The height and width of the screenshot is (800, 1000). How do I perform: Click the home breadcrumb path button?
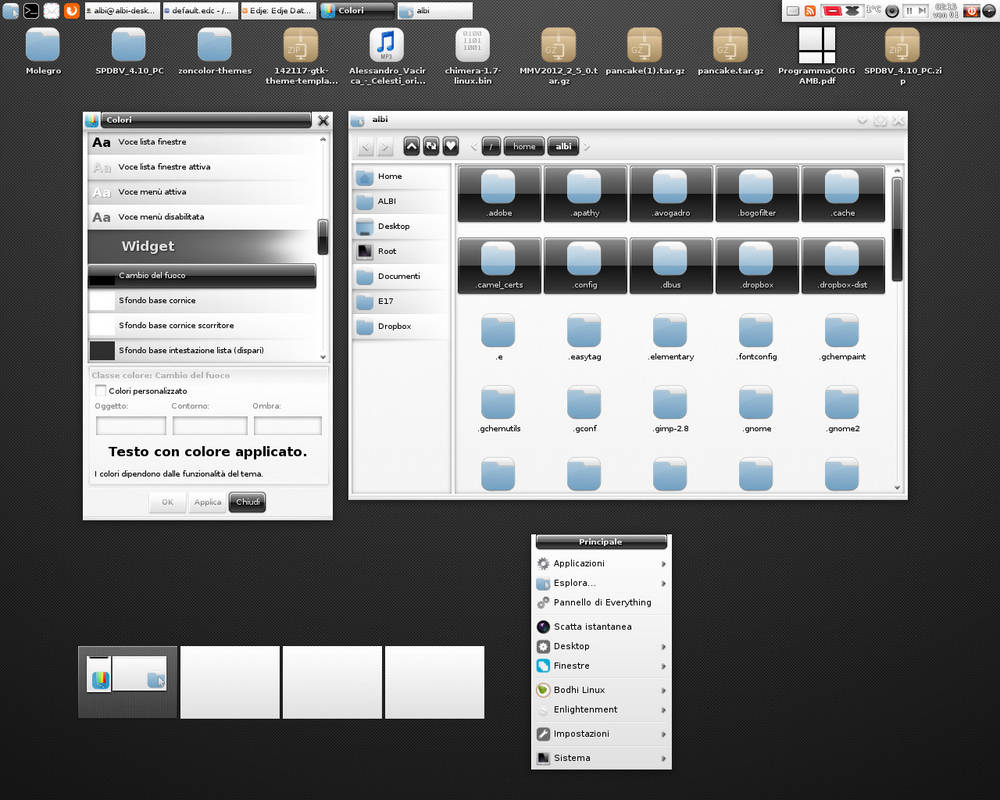pyautogui.click(x=524, y=146)
